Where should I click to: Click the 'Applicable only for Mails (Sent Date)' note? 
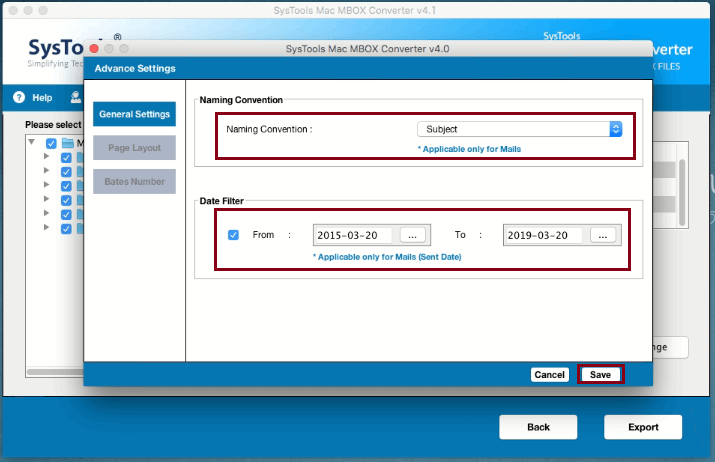pos(387,257)
